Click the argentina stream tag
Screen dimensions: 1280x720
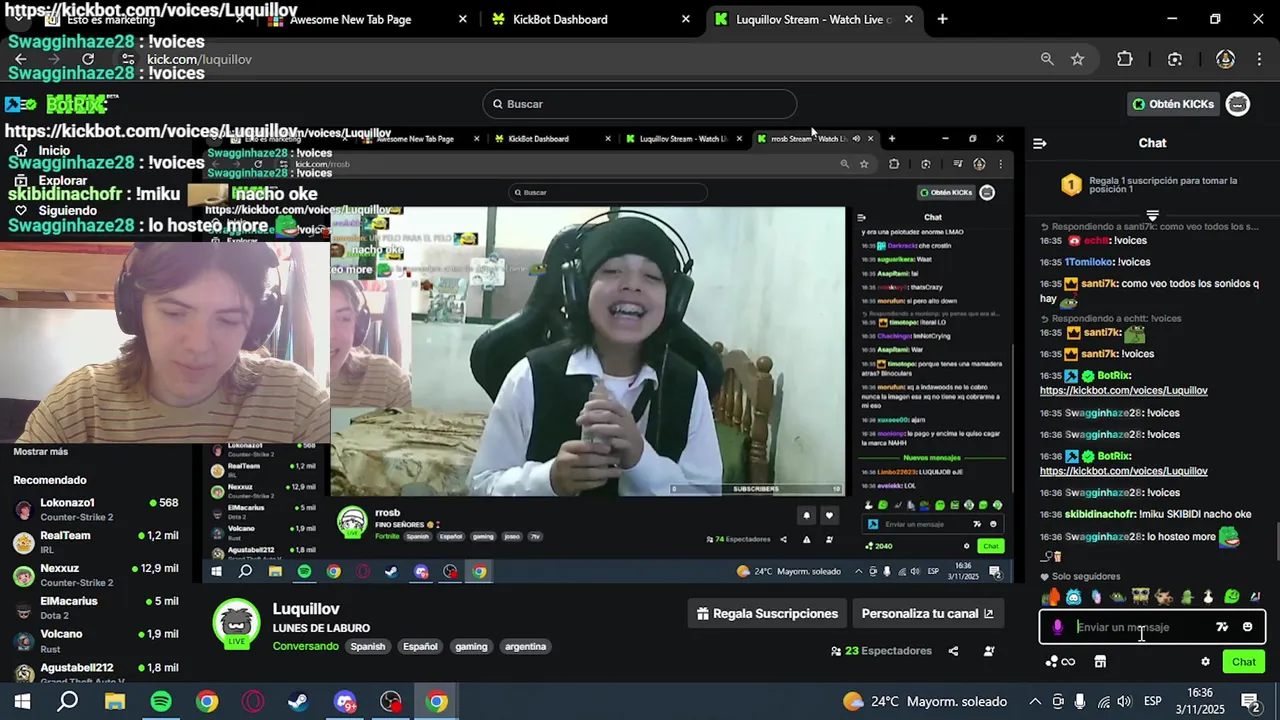click(526, 647)
